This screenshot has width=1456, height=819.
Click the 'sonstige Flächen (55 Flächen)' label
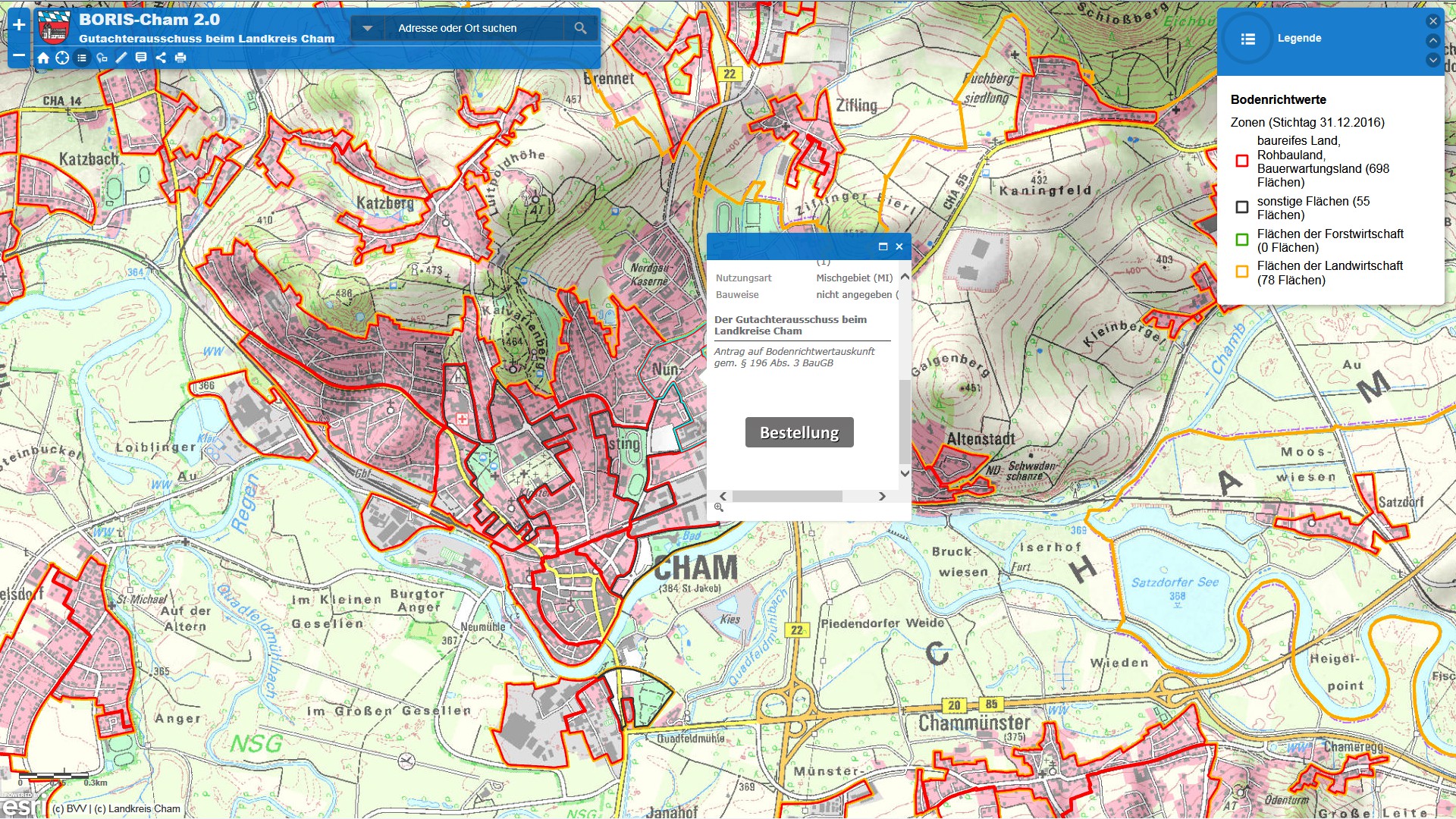[1313, 208]
